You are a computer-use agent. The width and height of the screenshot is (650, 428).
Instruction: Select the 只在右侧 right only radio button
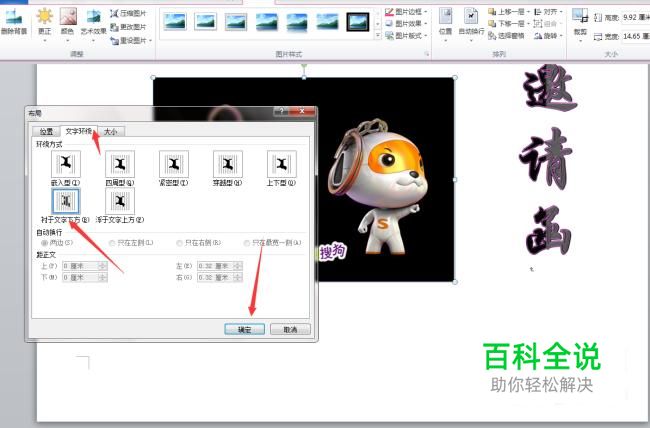(x=179, y=243)
